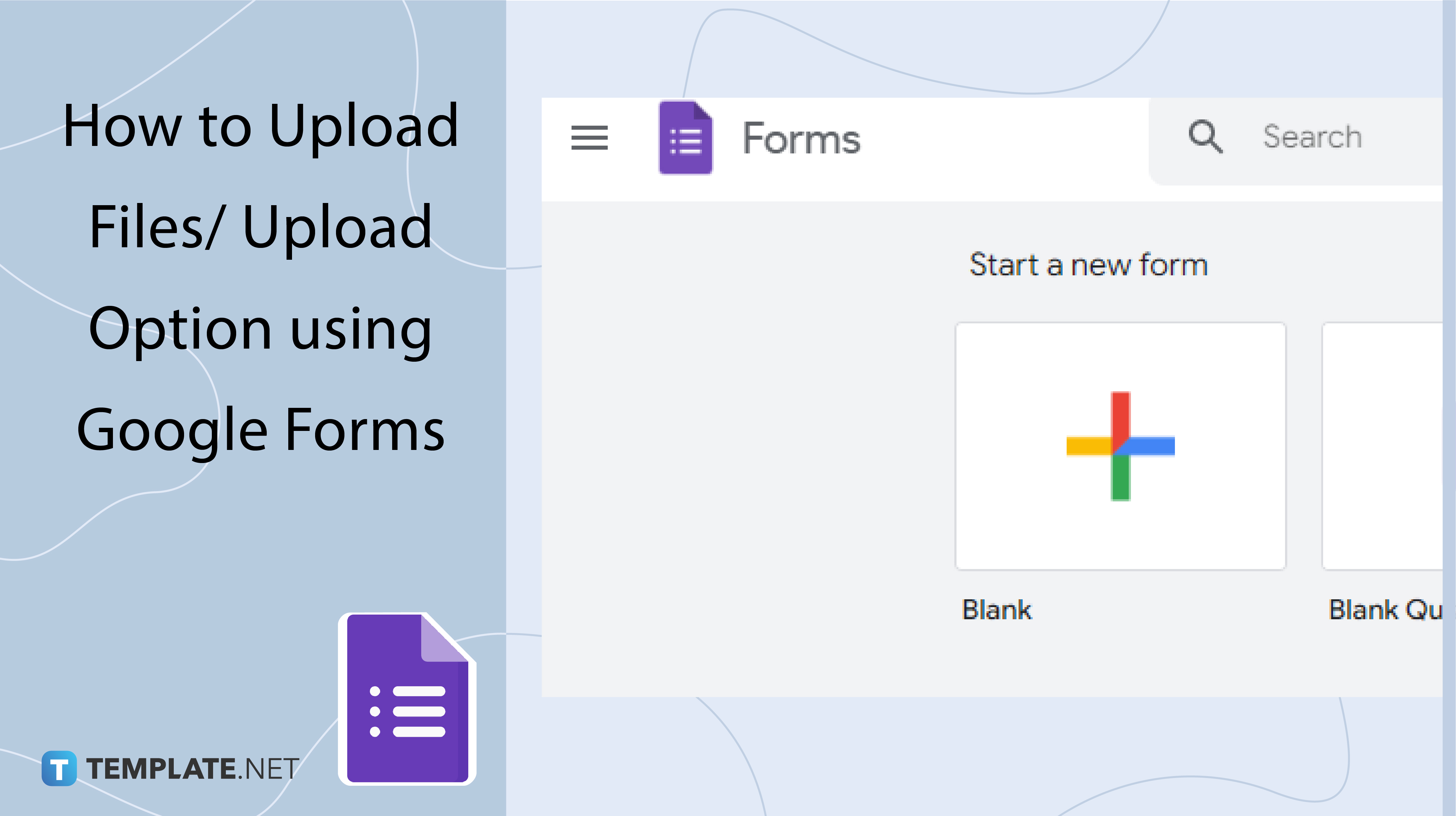Image resolution: width=1456 pixels, height=816 pixels.
Task: Click the "Start a new form" heading
Action: tap(1088, 264)
